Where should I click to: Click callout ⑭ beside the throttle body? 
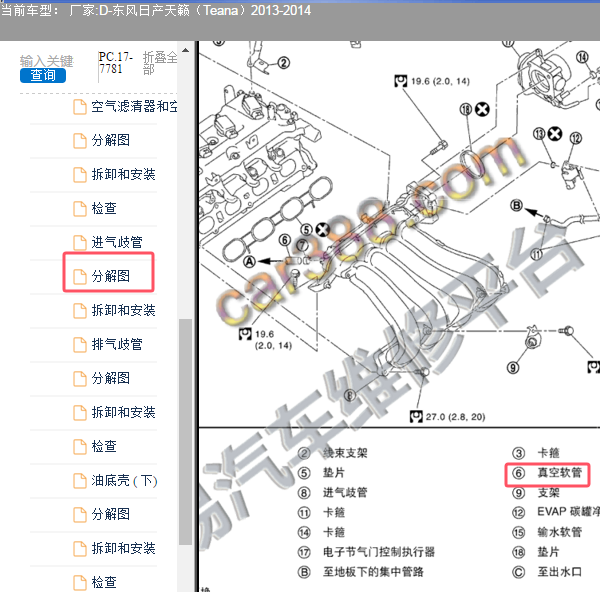582,57
